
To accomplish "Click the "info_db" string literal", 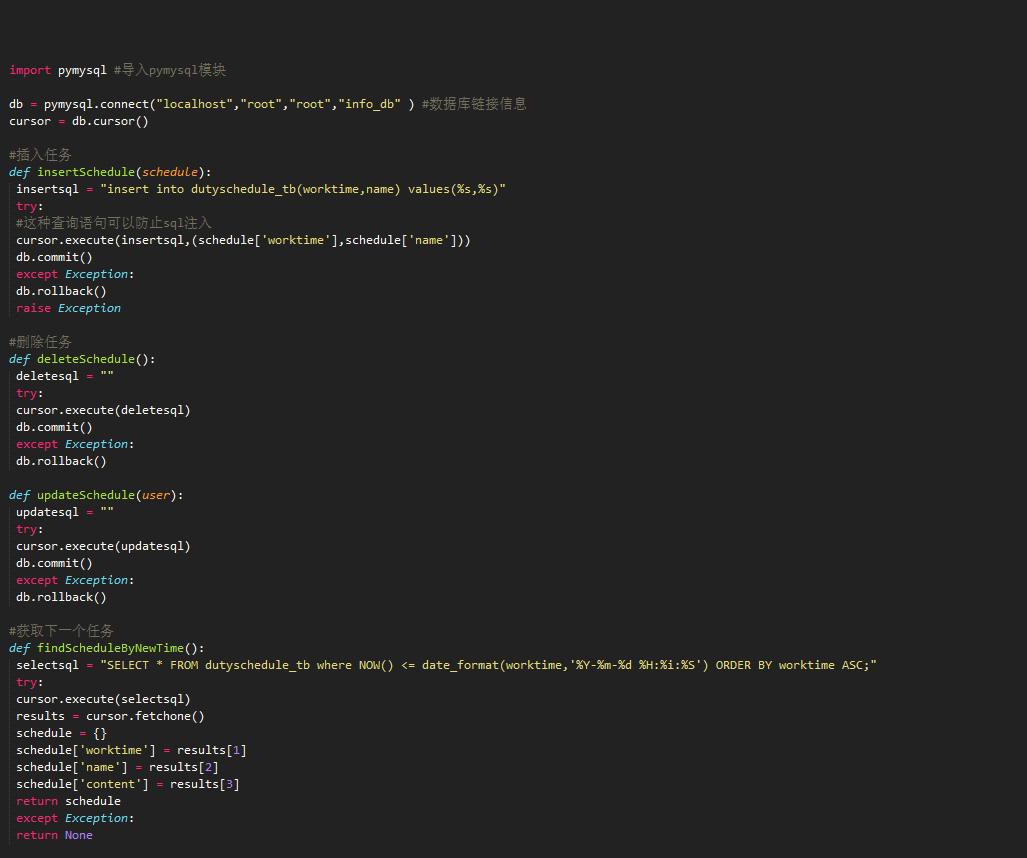I will pos(369,104).
